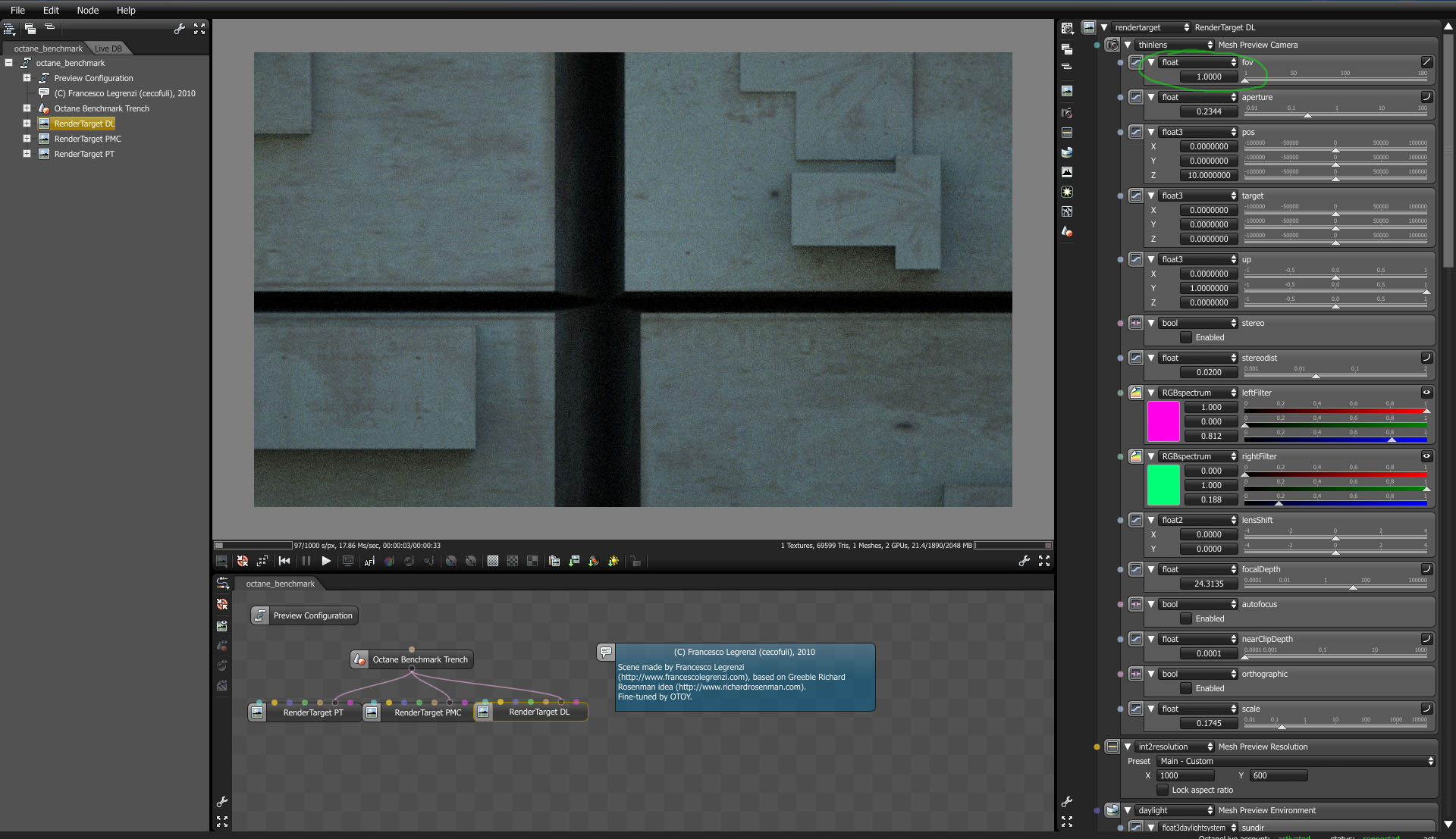Enable the stereo checkbox
1456x839 pixels.
click(1186, 337)
